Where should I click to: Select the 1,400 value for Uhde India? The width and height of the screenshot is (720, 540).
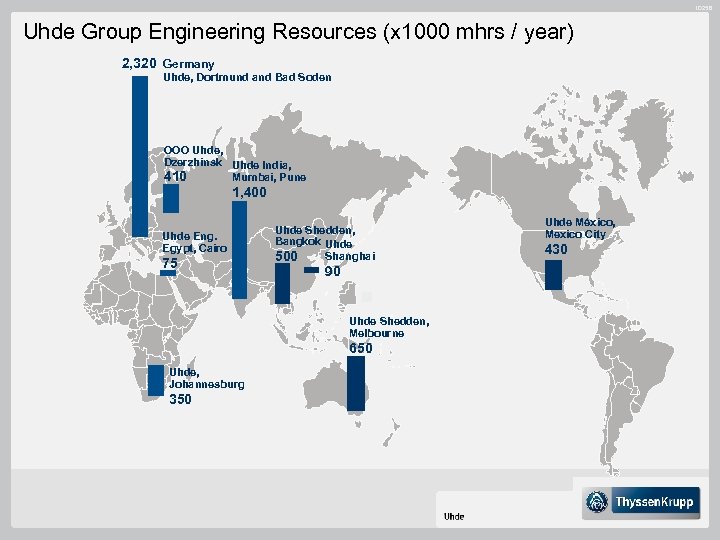click(x=249, y=192)
